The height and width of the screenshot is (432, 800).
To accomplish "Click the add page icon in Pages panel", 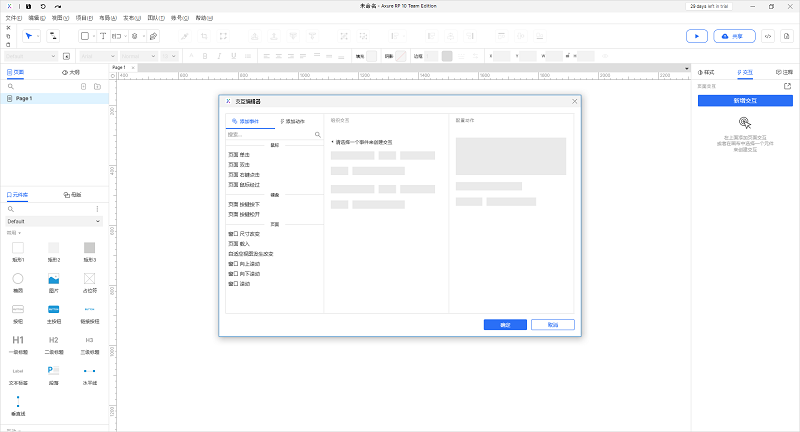I will pos(84,87).
